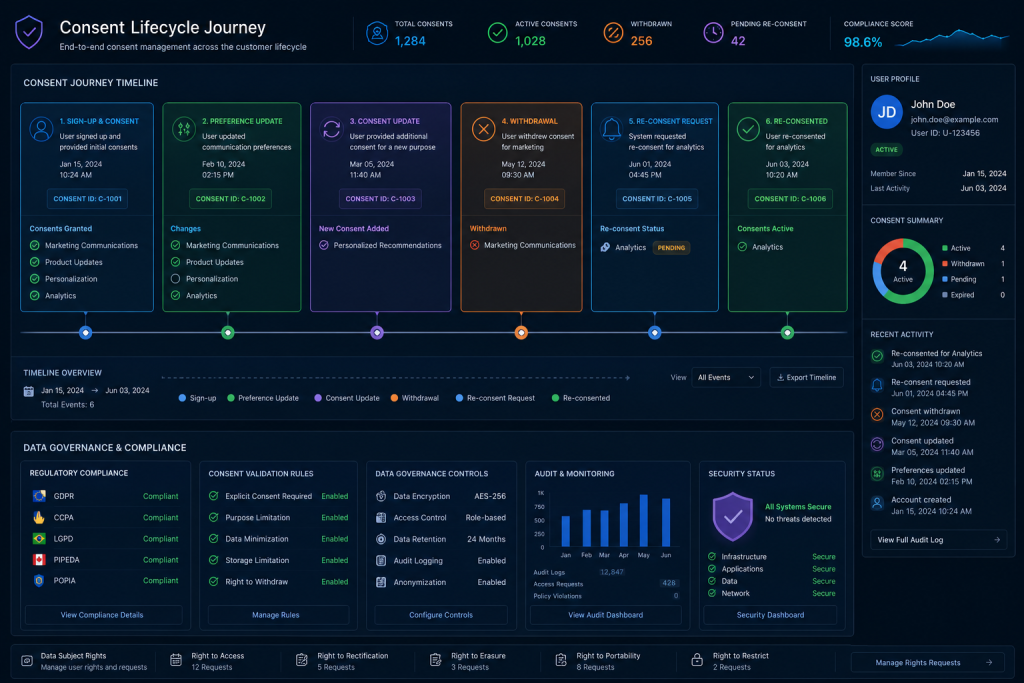Click the POPIA shield icon
This screenshot has width=1024, height=683.
pyautogui.click(x=39, y=580)
